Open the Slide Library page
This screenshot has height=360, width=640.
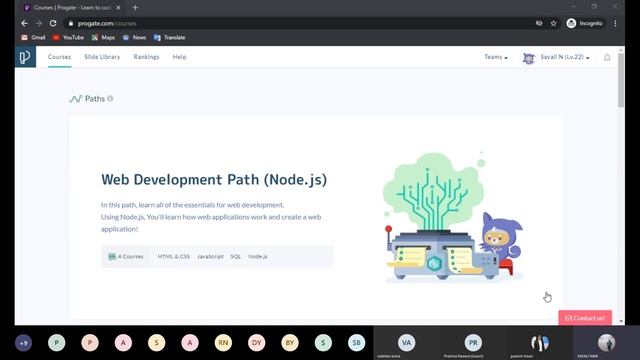(102, 57)
